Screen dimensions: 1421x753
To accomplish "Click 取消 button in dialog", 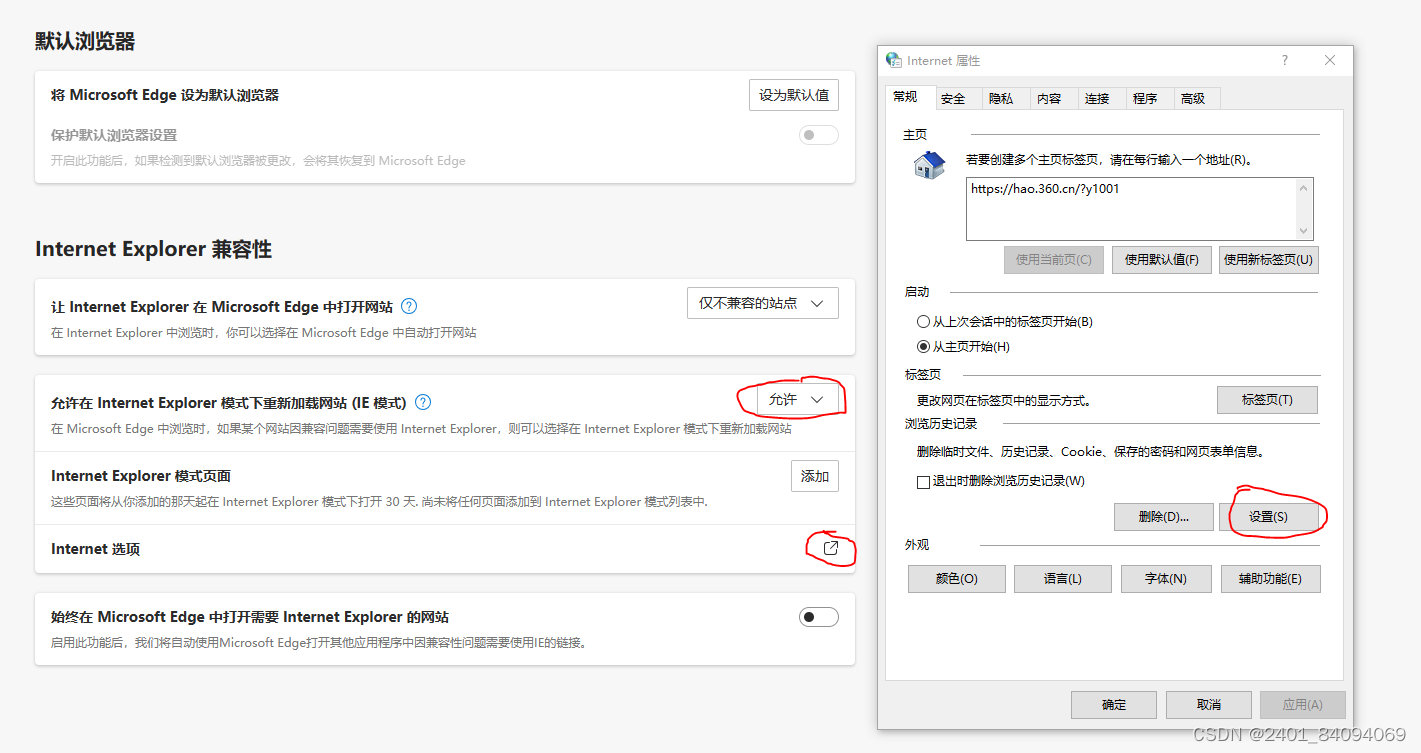I will point(1209,705).
